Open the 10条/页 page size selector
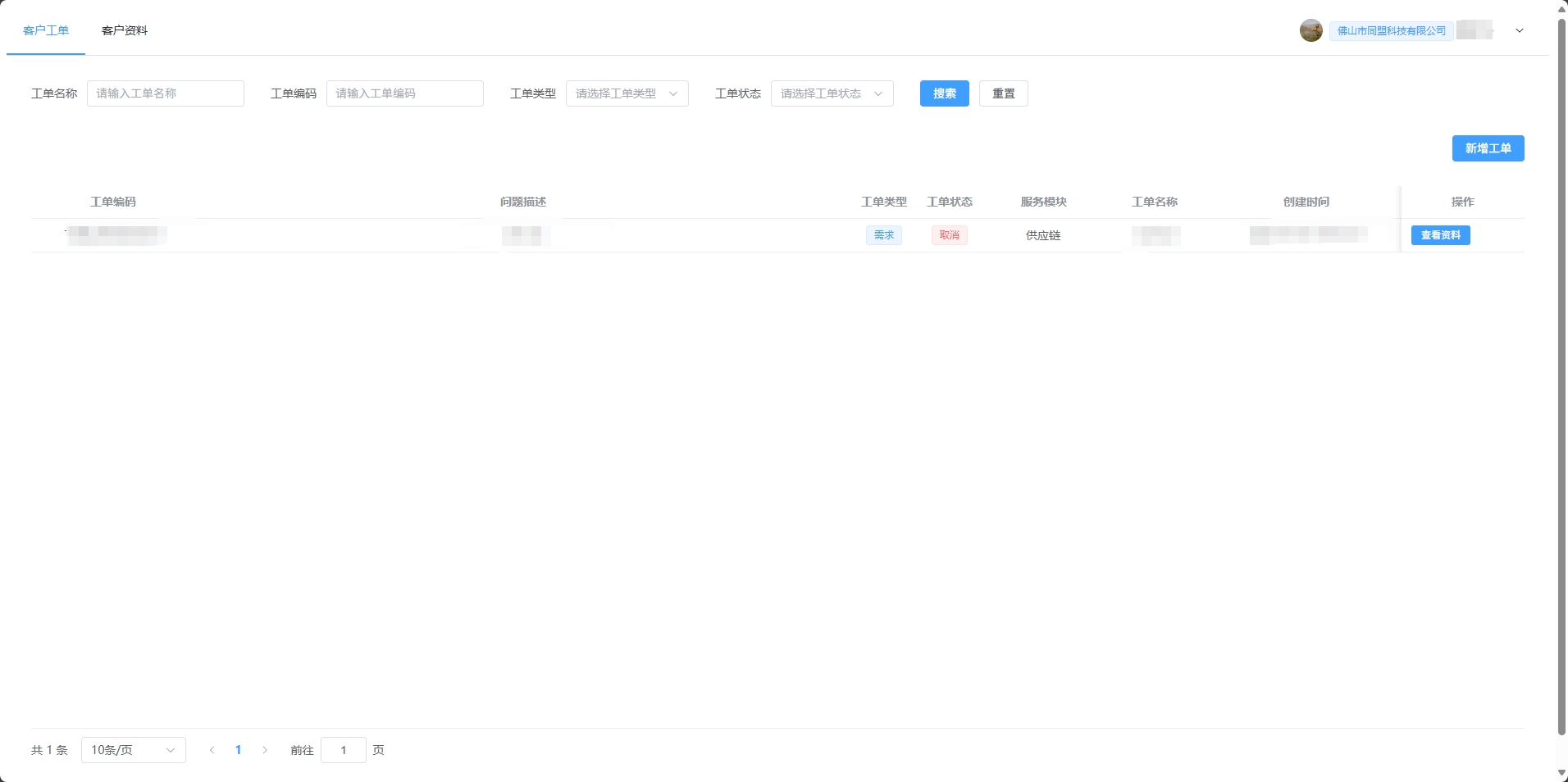 coord(133,750)
